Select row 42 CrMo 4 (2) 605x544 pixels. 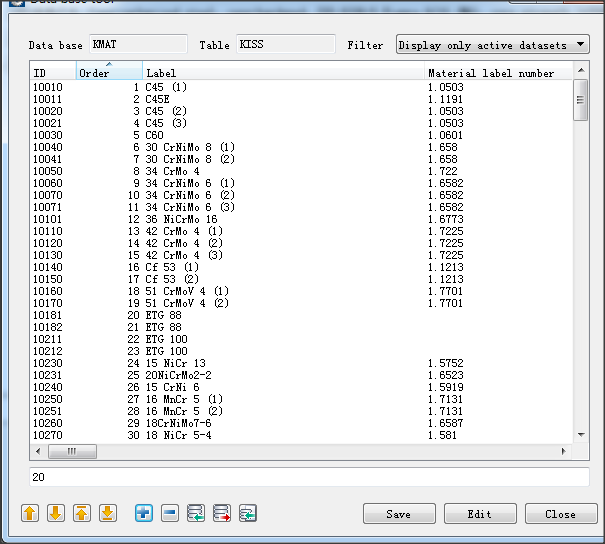(x=301, y=243)
